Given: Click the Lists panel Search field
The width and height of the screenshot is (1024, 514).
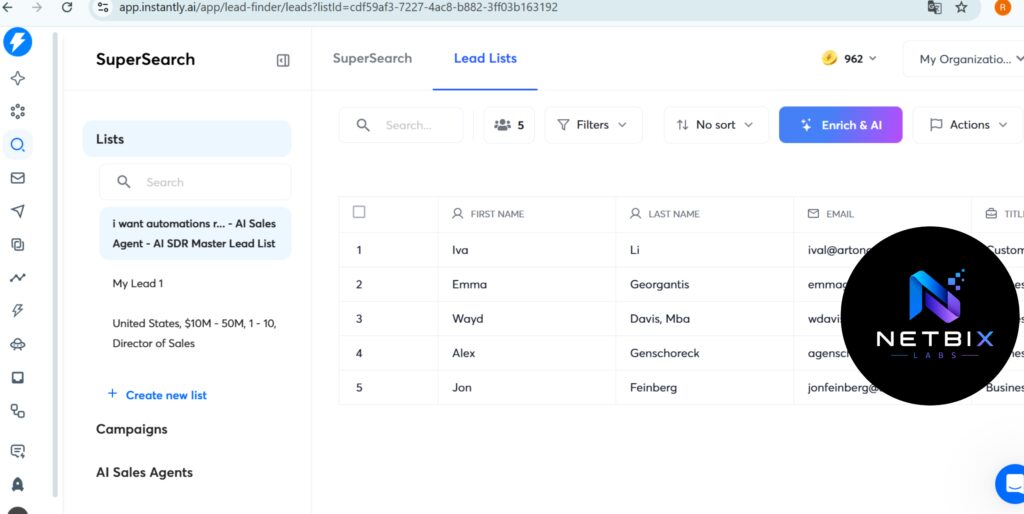Looking at the screenshot, I should (195, 182).
